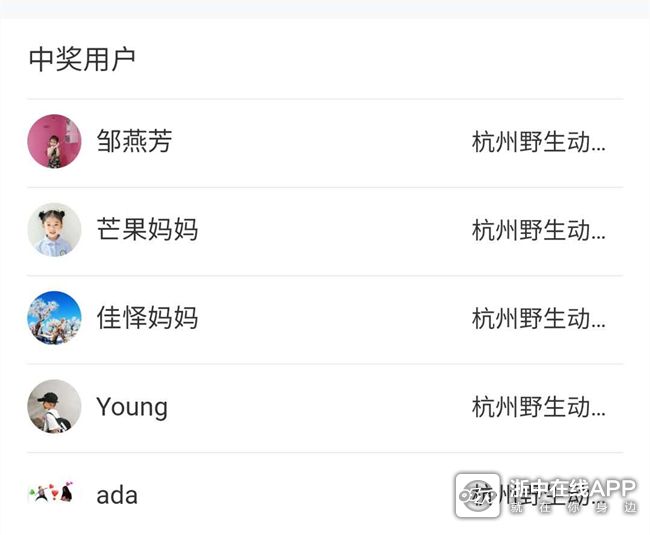
Task: Tap 芒果妈妈's girl avatar picture
Action: click(x=54, y=230)
